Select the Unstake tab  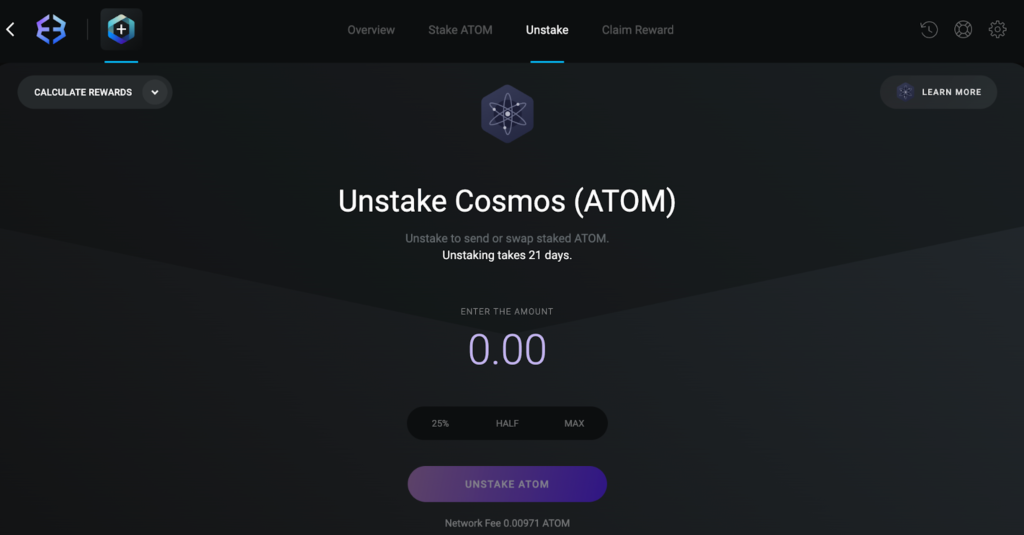pos(547,30)
